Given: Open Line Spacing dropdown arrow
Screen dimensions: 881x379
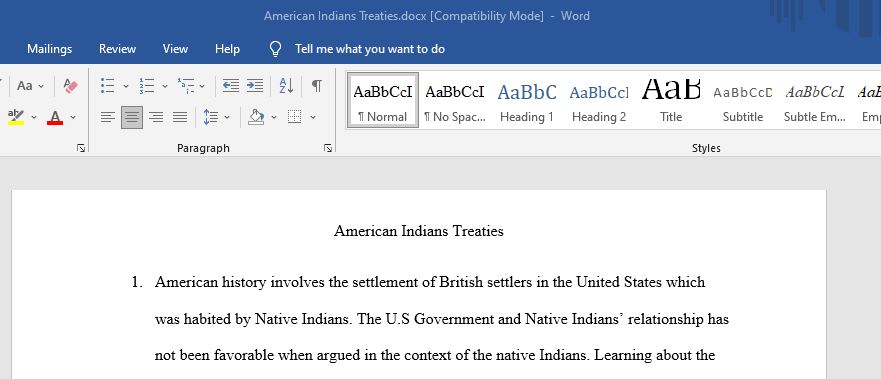Looking at the screenshot, I should click(x=227, y=117).
